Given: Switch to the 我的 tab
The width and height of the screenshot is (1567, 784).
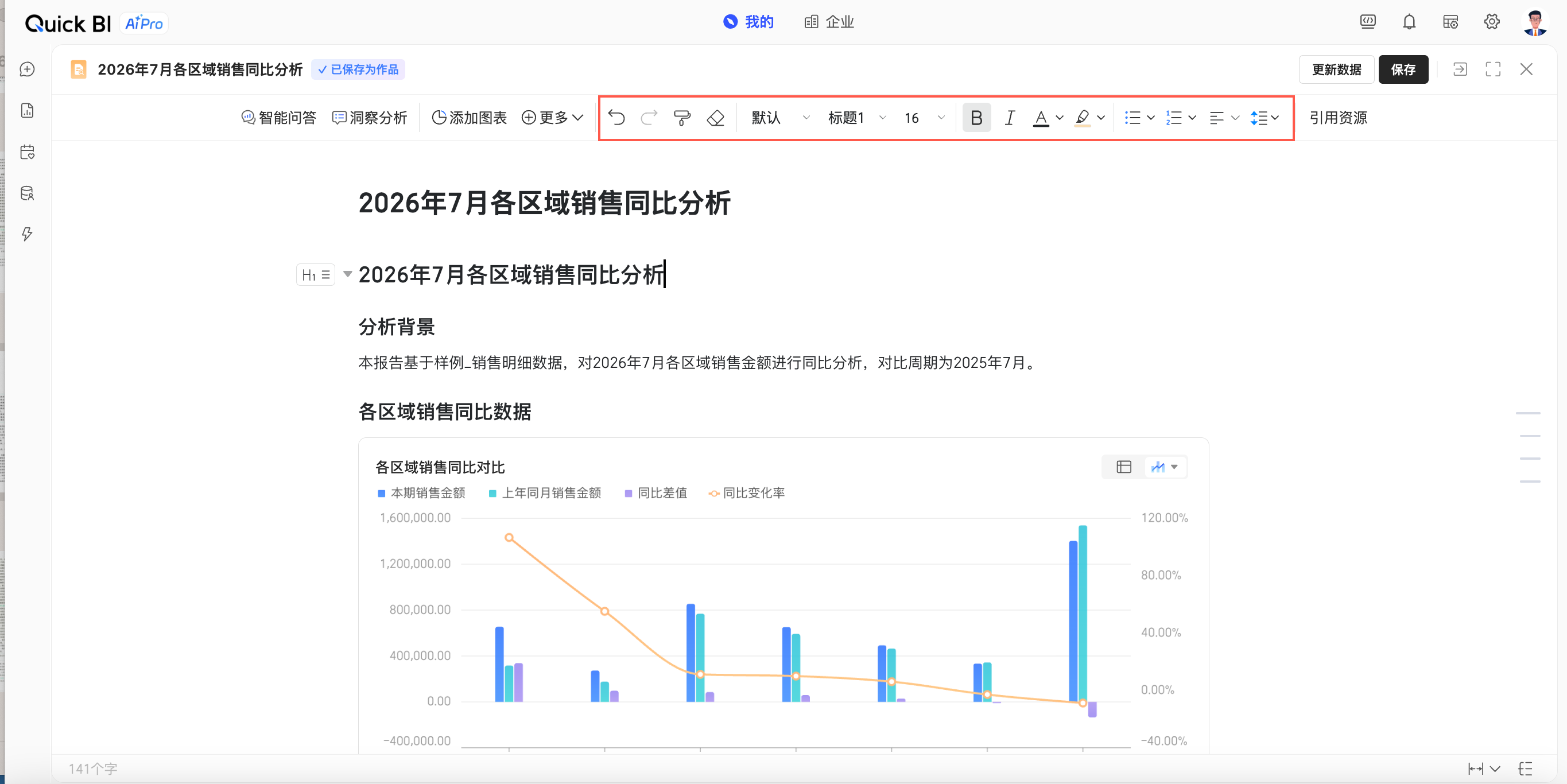Looking at the screenshot, I should 748,22.
